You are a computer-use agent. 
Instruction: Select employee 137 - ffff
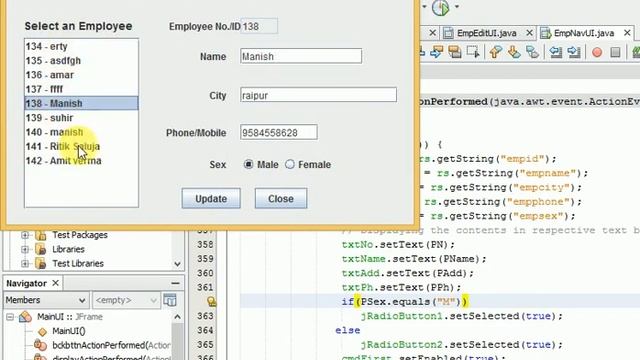click(81, 89)
